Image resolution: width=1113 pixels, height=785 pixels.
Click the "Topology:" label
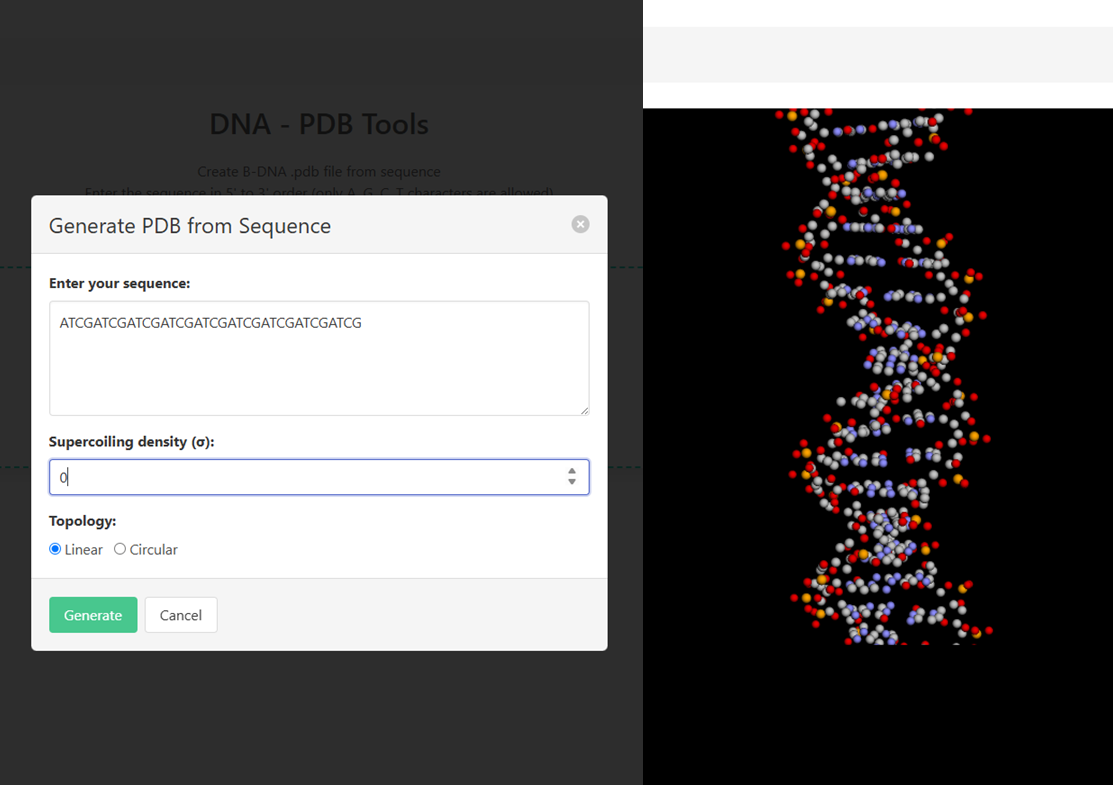(82, 521)
